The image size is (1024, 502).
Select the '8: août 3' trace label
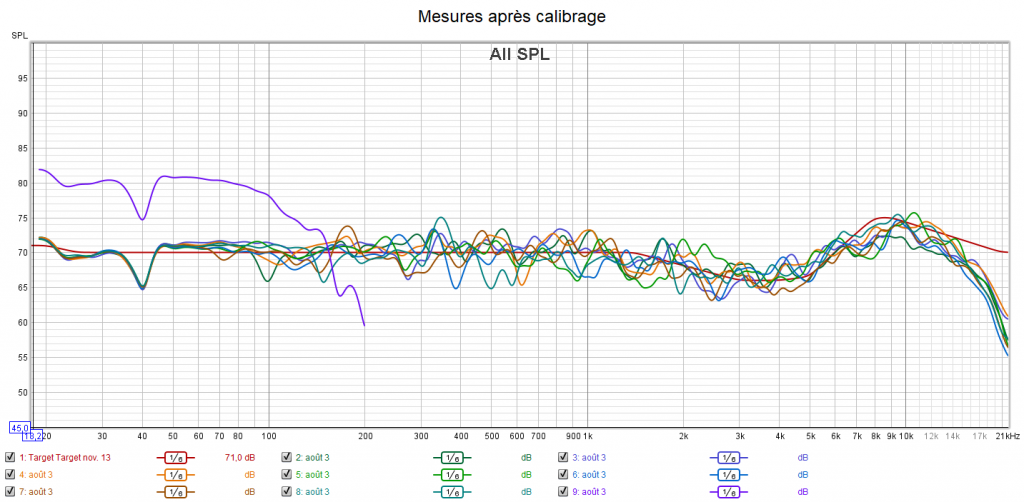(312, 492)
